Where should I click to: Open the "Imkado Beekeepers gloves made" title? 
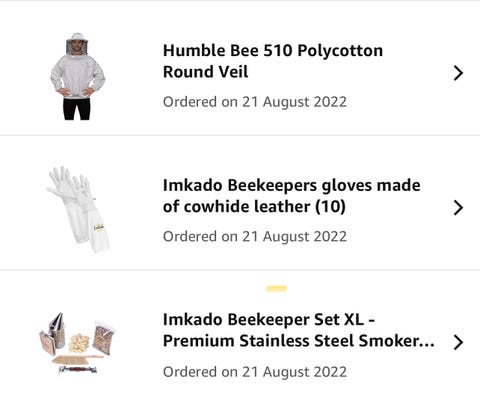pyautogui.click(x=292, y=185)
